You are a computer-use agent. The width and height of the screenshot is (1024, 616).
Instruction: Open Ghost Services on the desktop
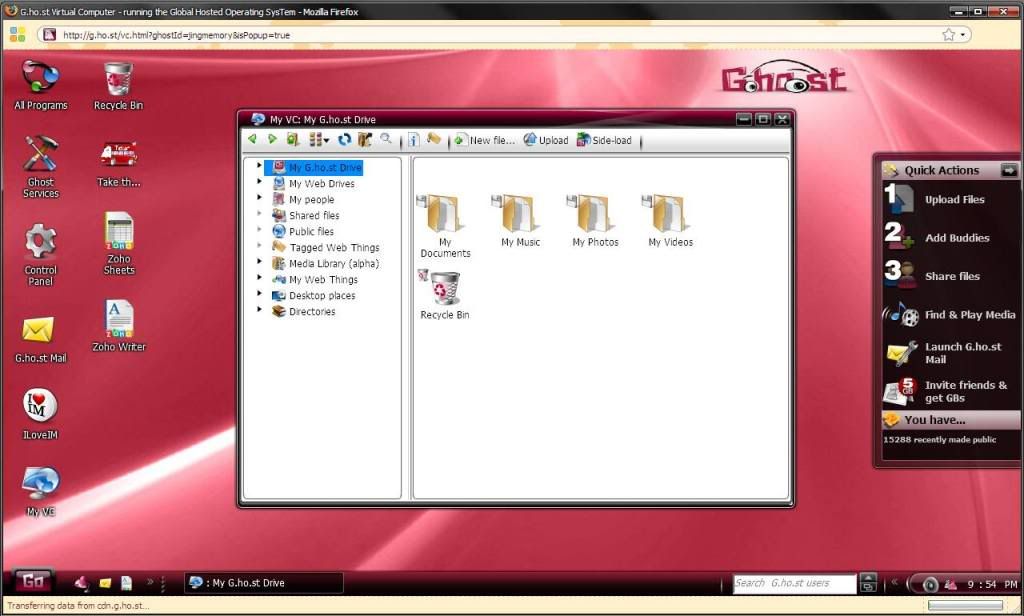click(40, 167)
